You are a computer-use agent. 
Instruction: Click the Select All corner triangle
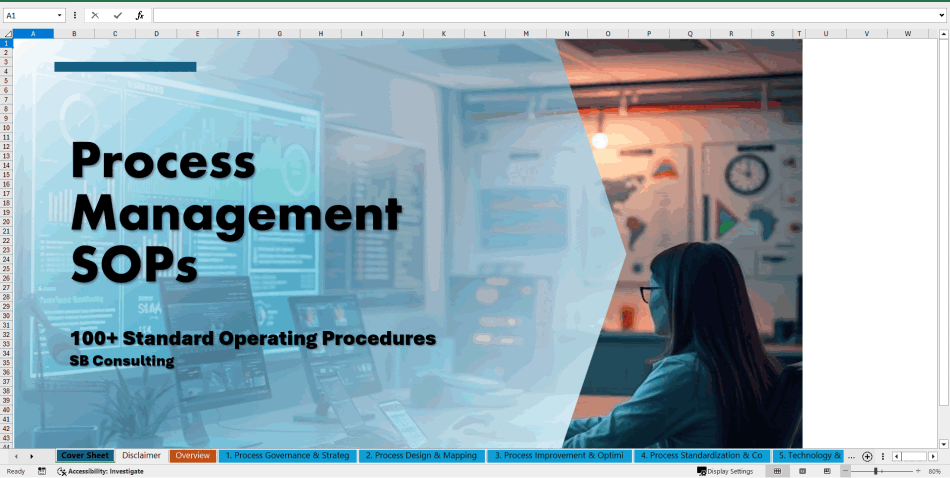[x=7, y=33]
